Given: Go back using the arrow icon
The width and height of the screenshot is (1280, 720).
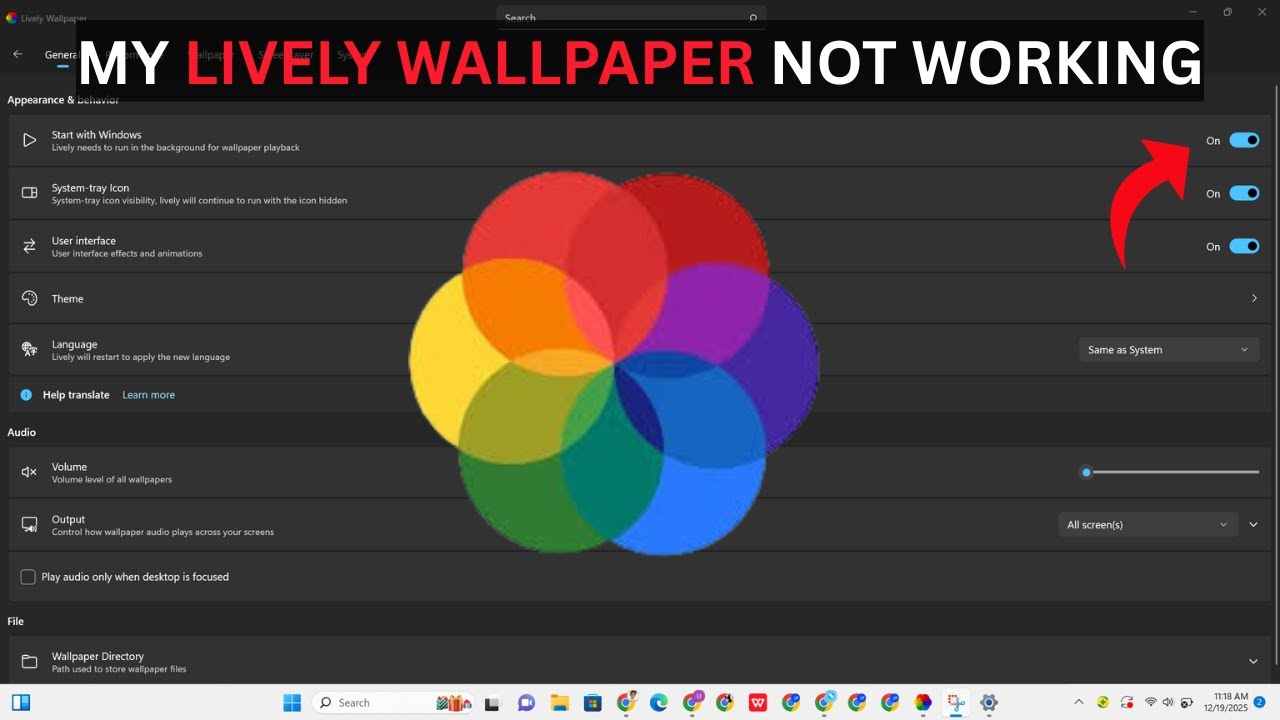Looking at the screenshot, I should tap(18, 54).
